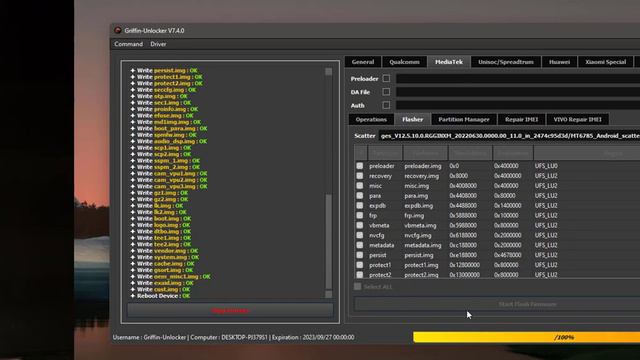The width and height of the screenshot is (640, 360).
Task: Click the 'Reboot Device : OK' log line
Action: [160, 296]
